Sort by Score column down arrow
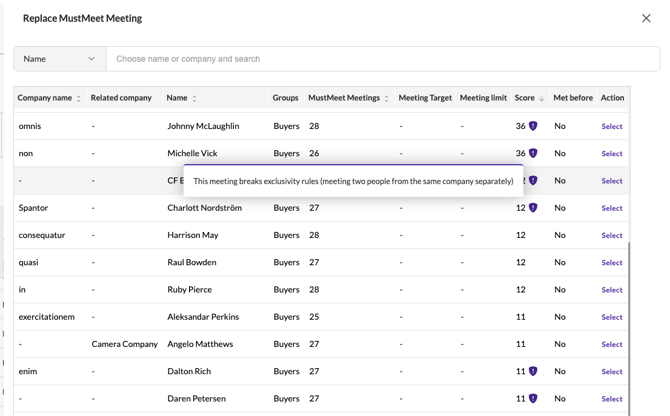The width and height of the screenshot is (670, 416). 541,98
